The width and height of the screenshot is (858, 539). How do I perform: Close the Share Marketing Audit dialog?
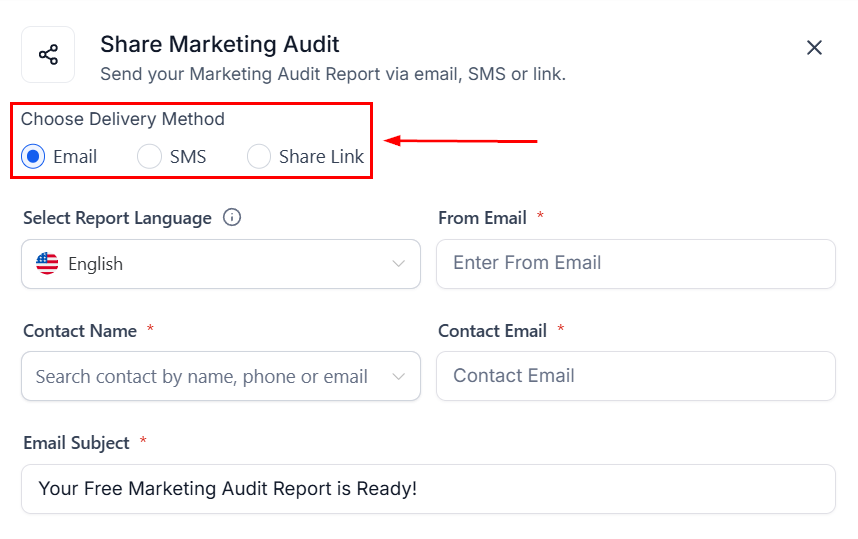click(x=814, y=48)
